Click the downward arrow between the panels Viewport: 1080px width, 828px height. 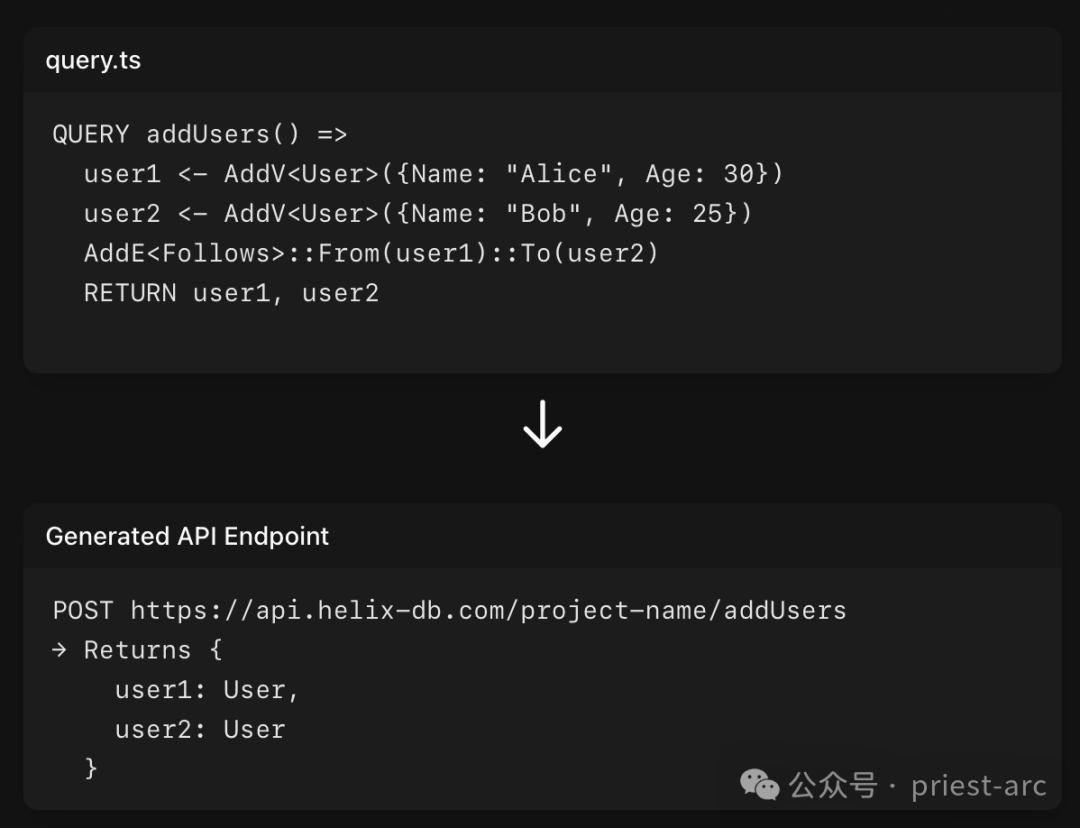[542, 425]
